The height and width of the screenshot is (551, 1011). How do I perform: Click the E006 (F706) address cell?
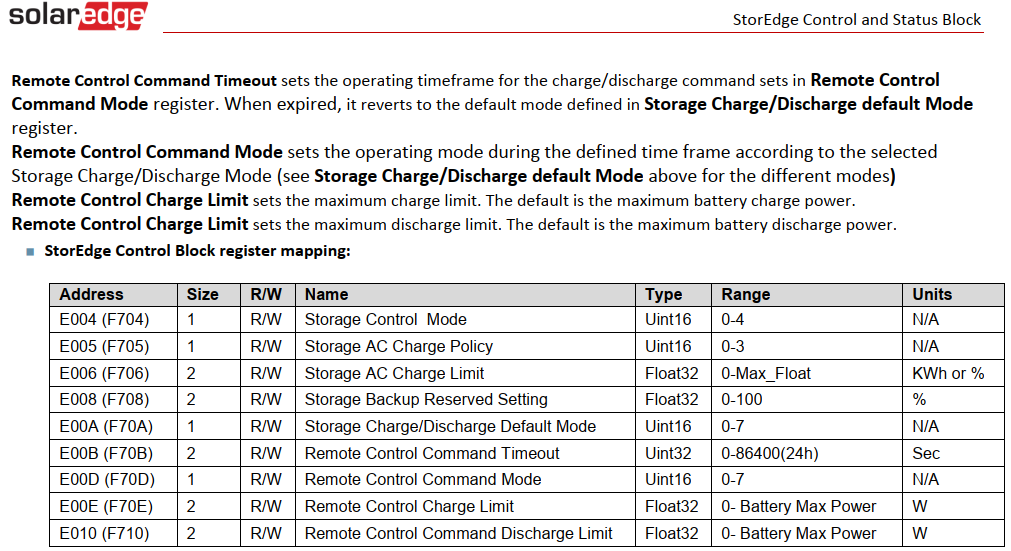tap(103, 373)
